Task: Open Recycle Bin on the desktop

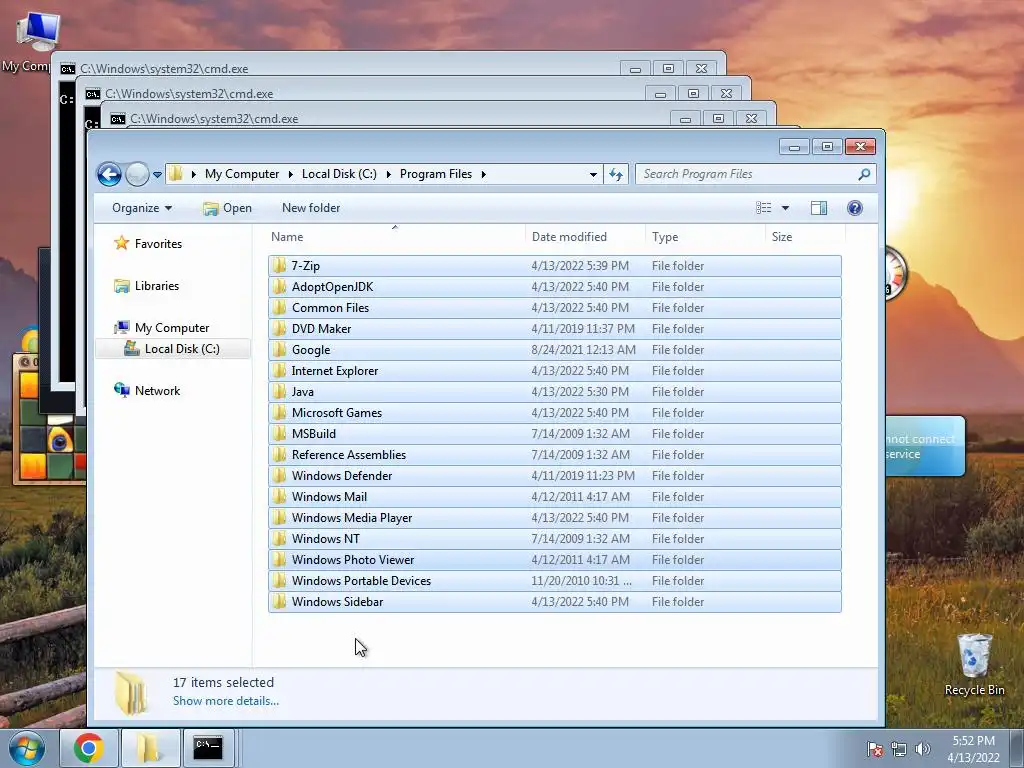Action: [974, 665]
